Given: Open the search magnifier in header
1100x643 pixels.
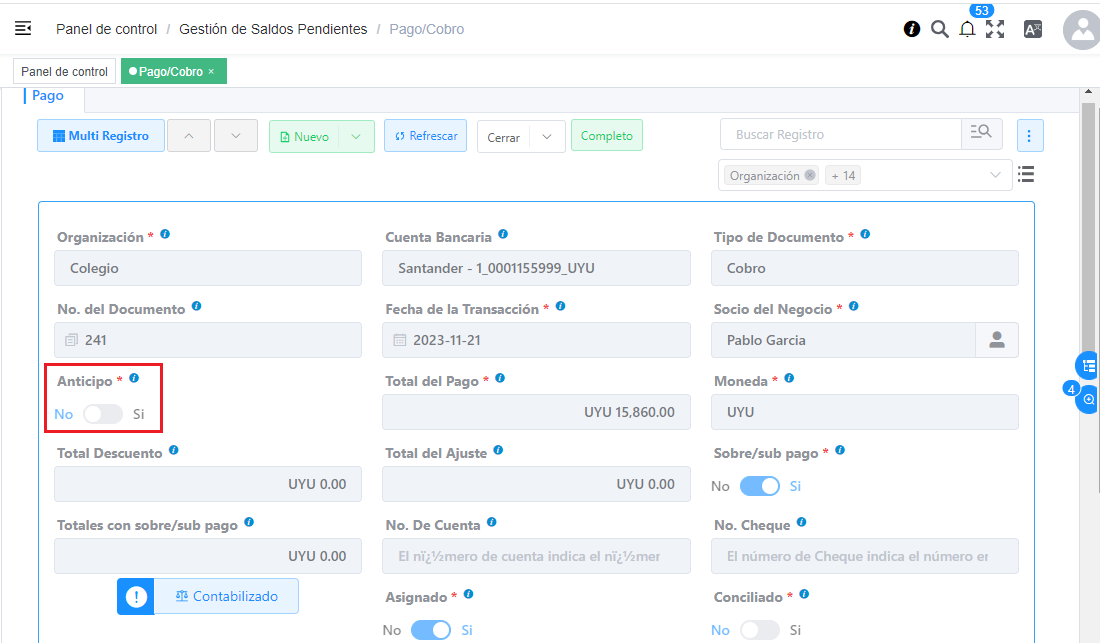Looking at the screenshot, I should point(939,29).
